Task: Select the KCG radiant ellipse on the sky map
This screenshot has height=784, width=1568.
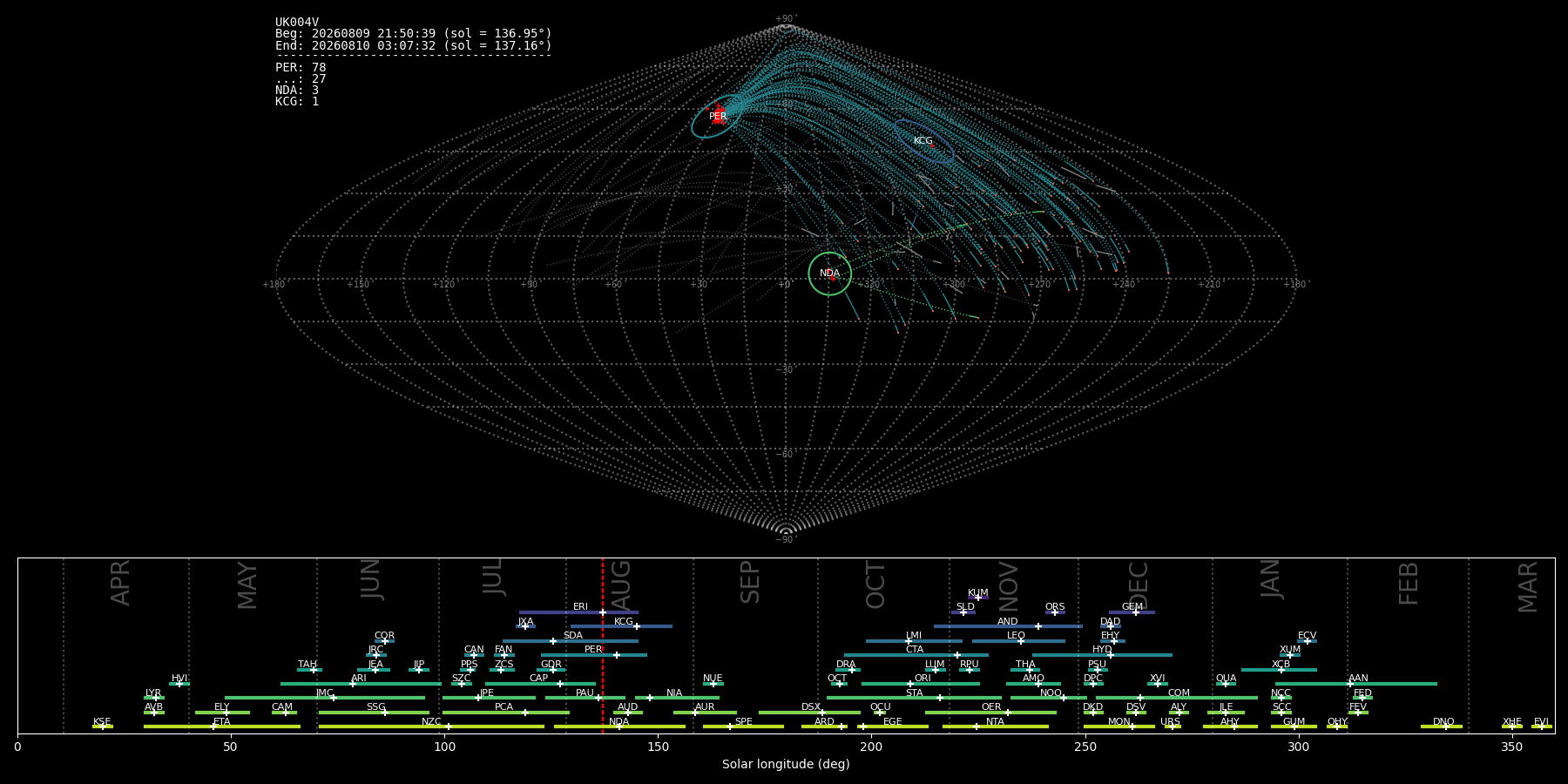Action: (x=924, y=141)
